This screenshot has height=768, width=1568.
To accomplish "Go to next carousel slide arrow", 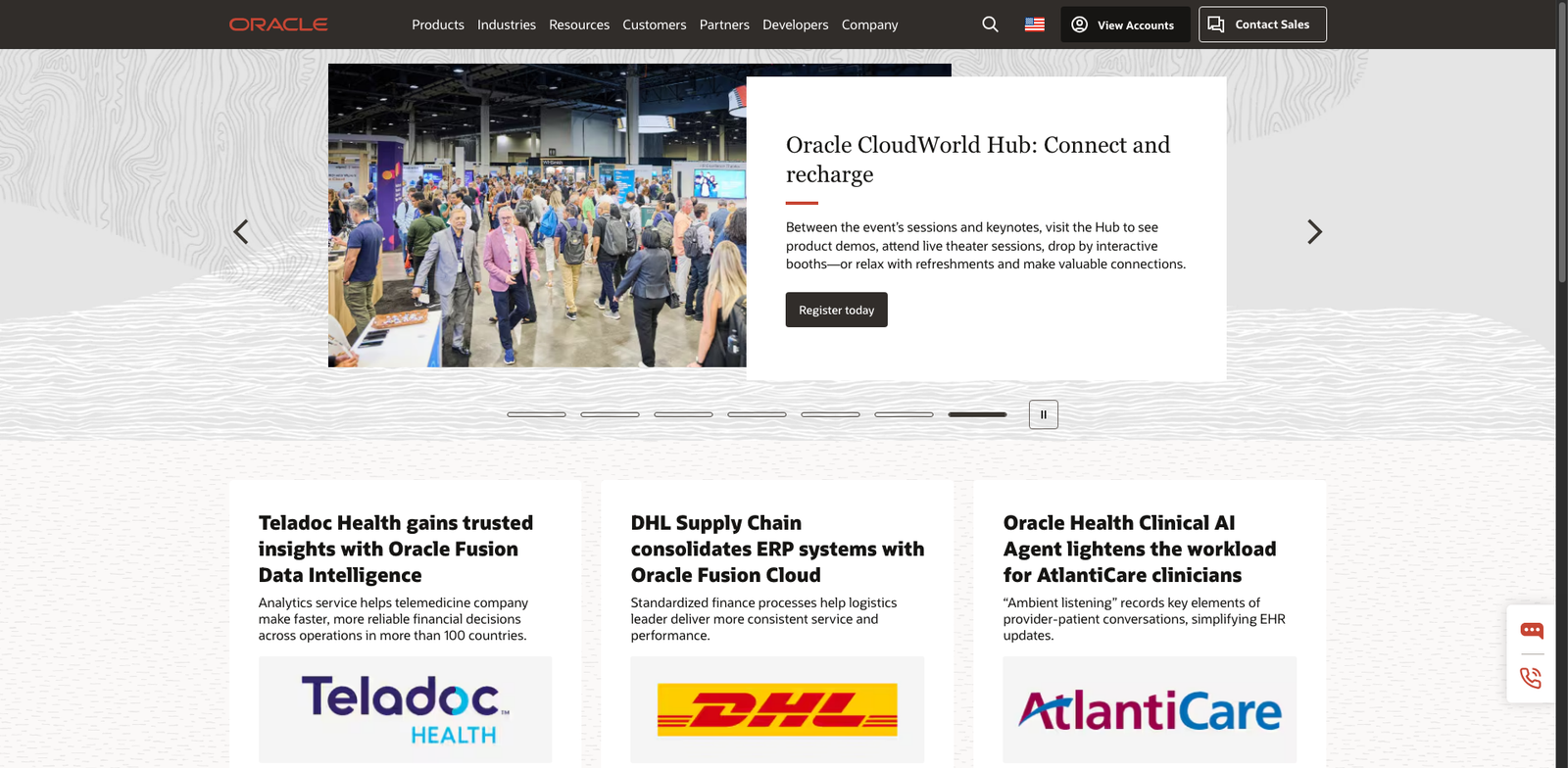I will click(1314, 232).
